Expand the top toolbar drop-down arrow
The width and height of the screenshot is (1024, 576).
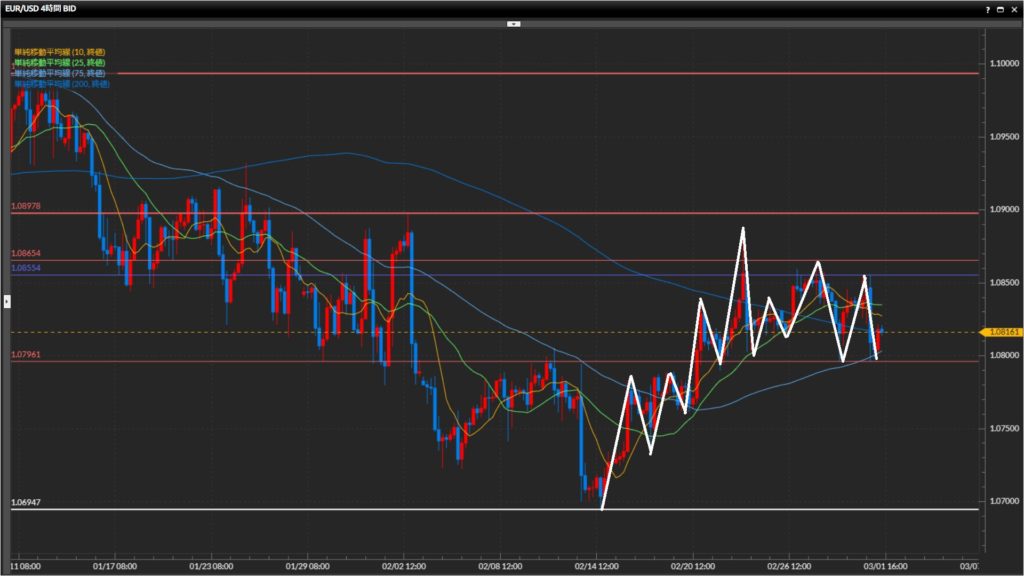click(x=512, y=22)
